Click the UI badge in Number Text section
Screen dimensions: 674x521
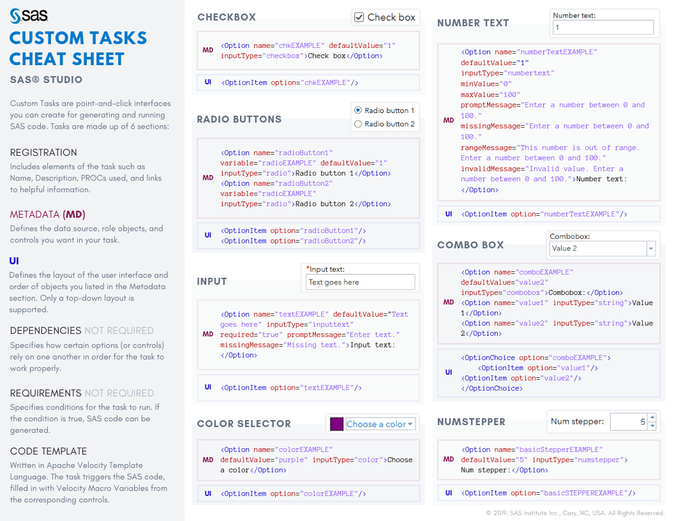click(449, 214)
